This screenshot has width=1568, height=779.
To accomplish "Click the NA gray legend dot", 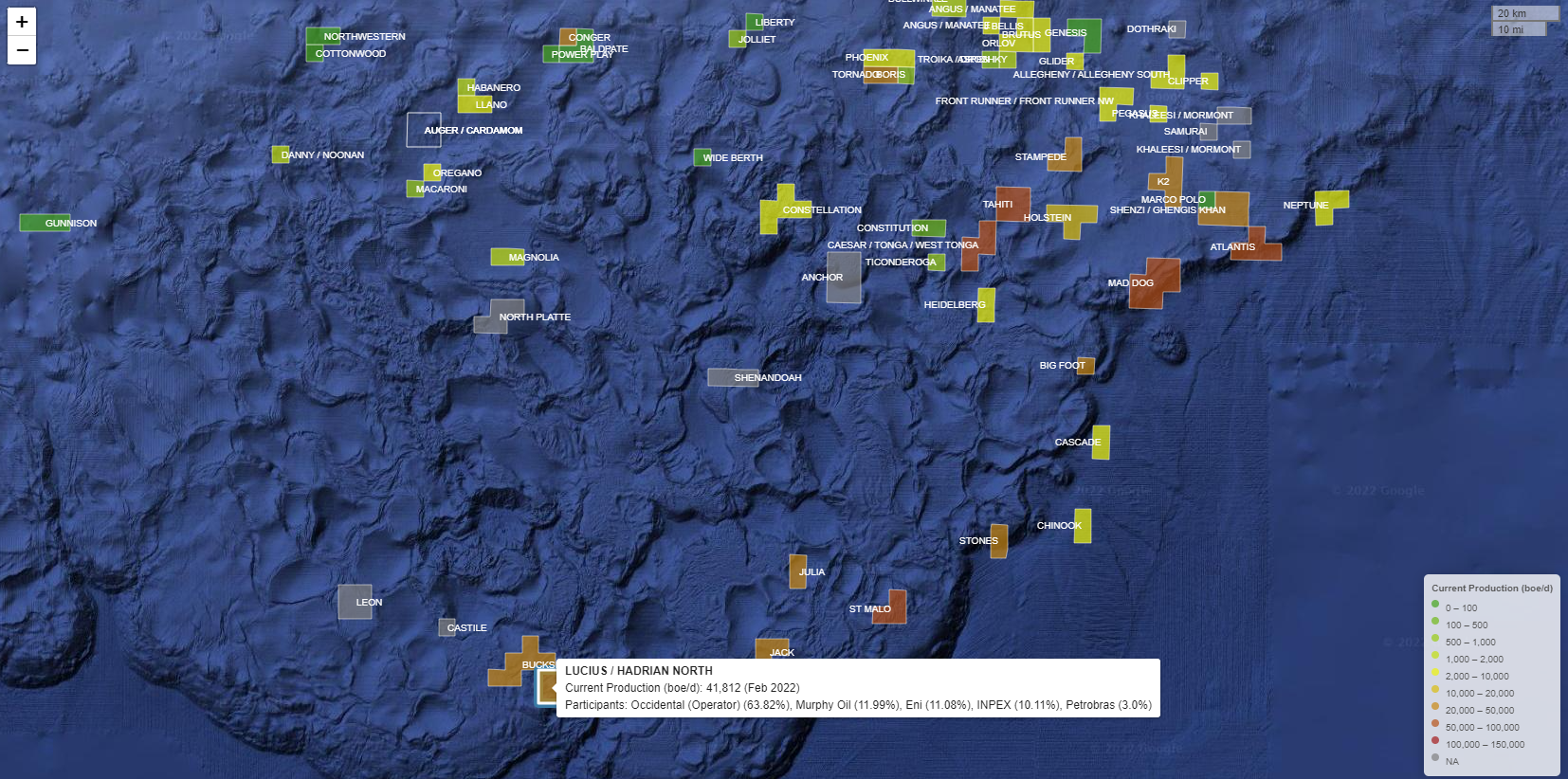I will point(1435,758).
